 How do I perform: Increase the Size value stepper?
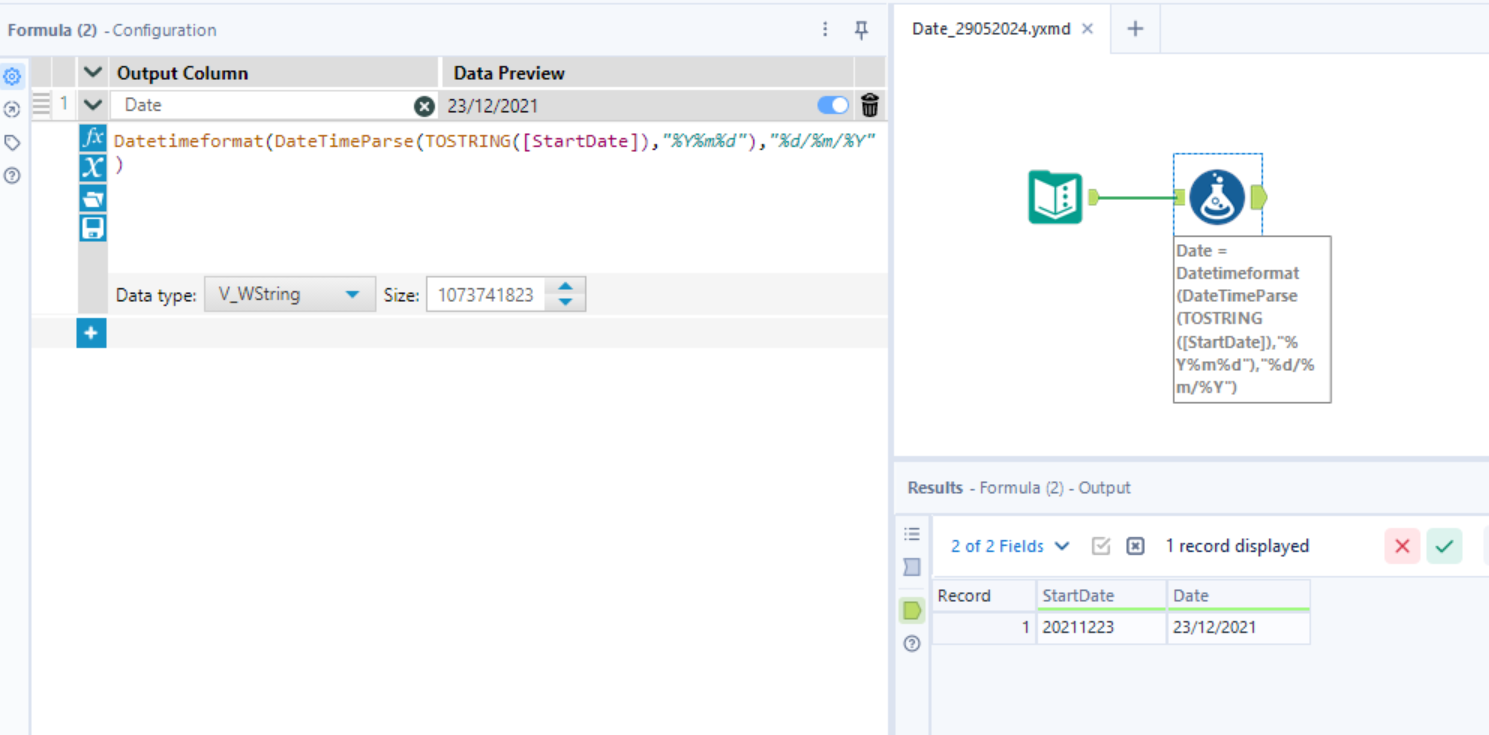click(566, 287)
